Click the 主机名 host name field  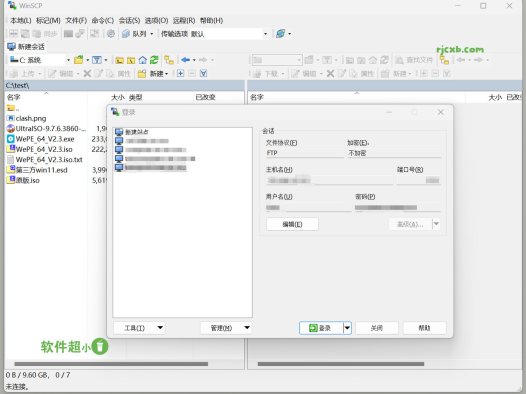tap(329, 180)
